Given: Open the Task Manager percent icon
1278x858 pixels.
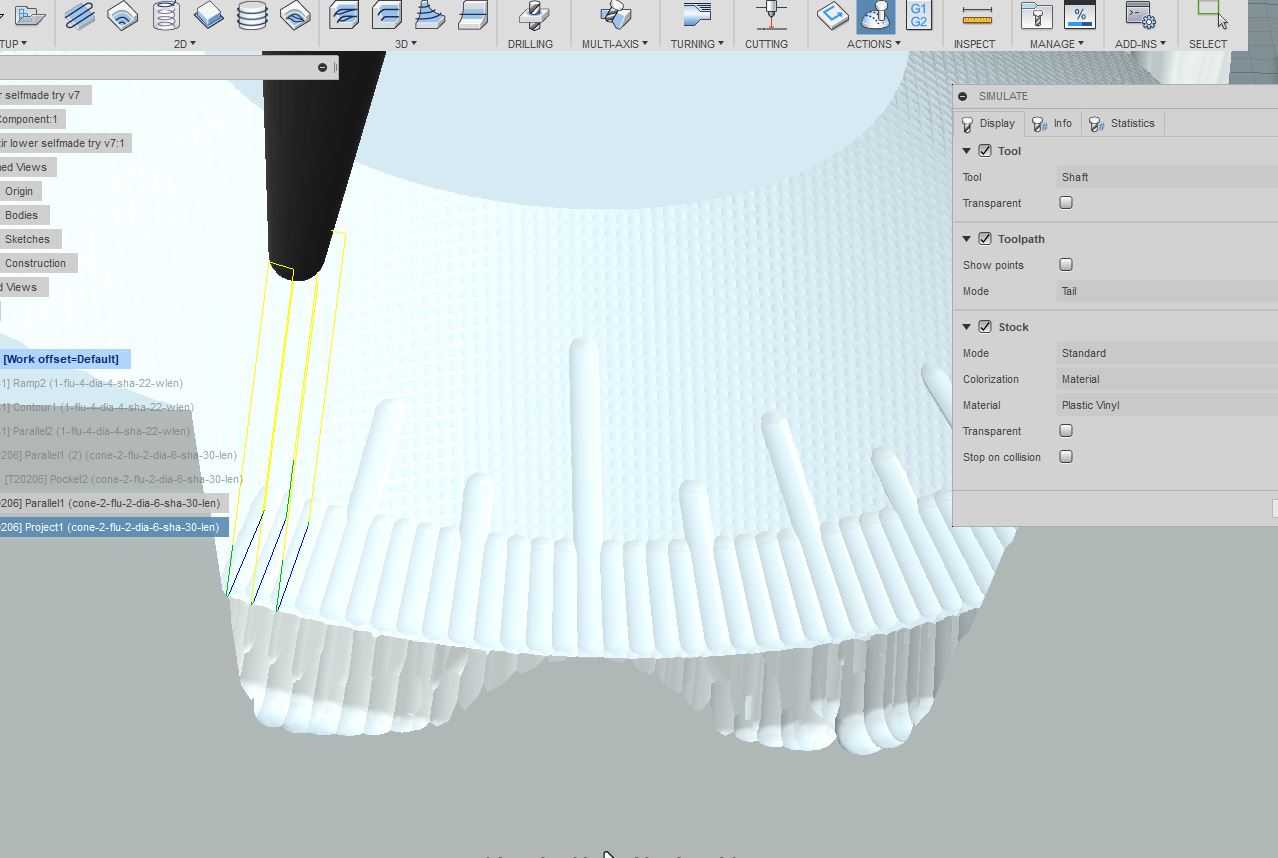Looking at the screenshot, I should tap(1079, 15).
